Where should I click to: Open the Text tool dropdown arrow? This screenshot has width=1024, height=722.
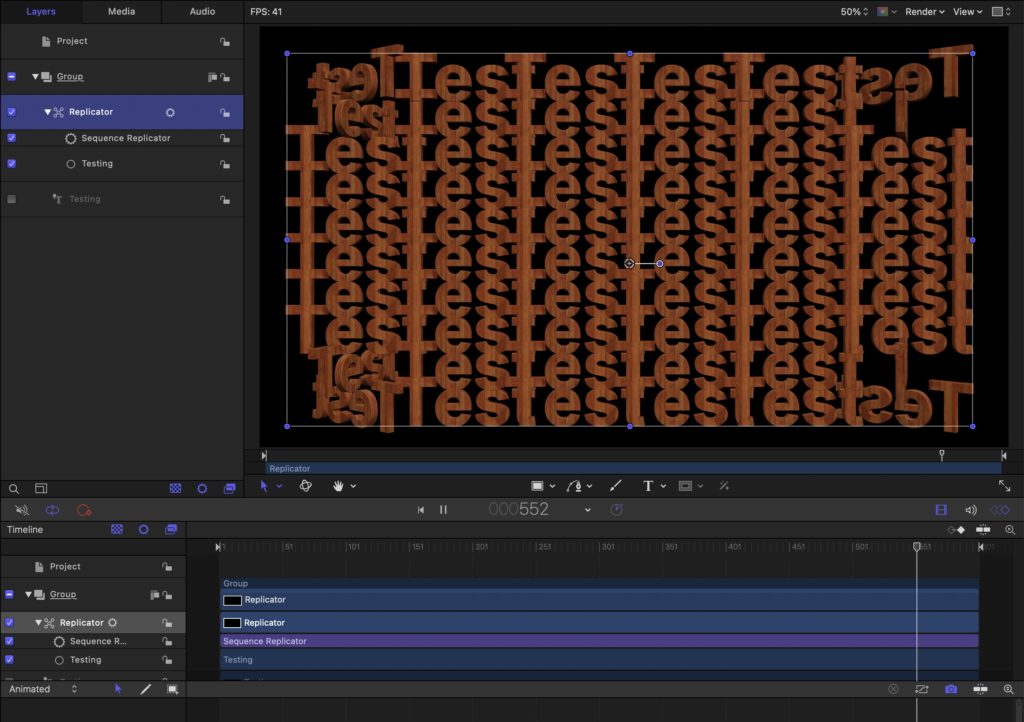[664, 486]
